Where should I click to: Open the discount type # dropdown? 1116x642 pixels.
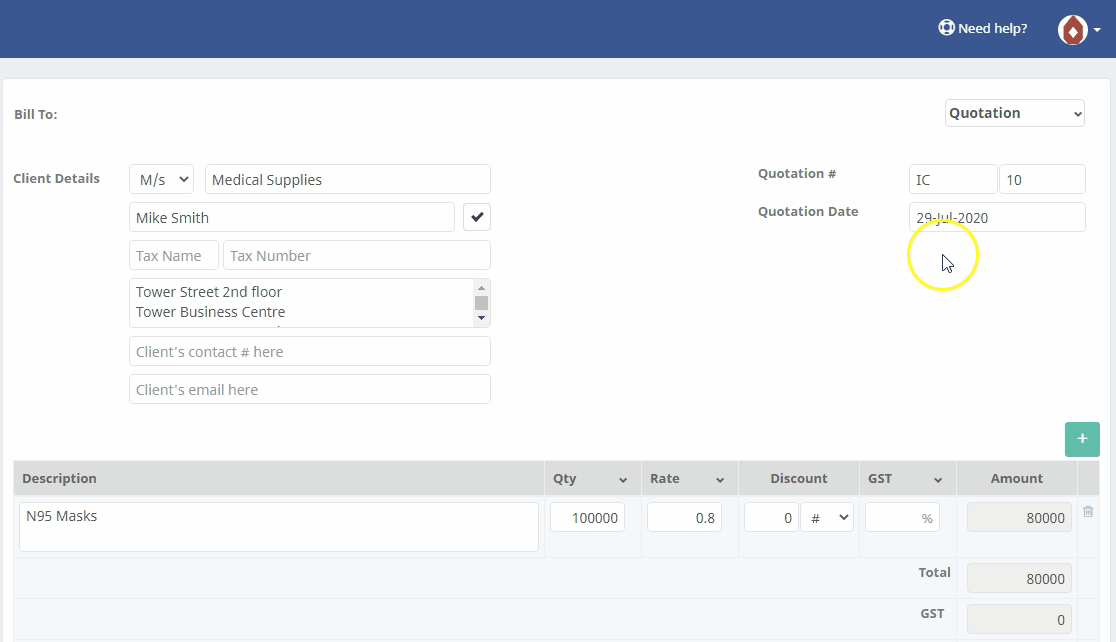pos(826,517)
